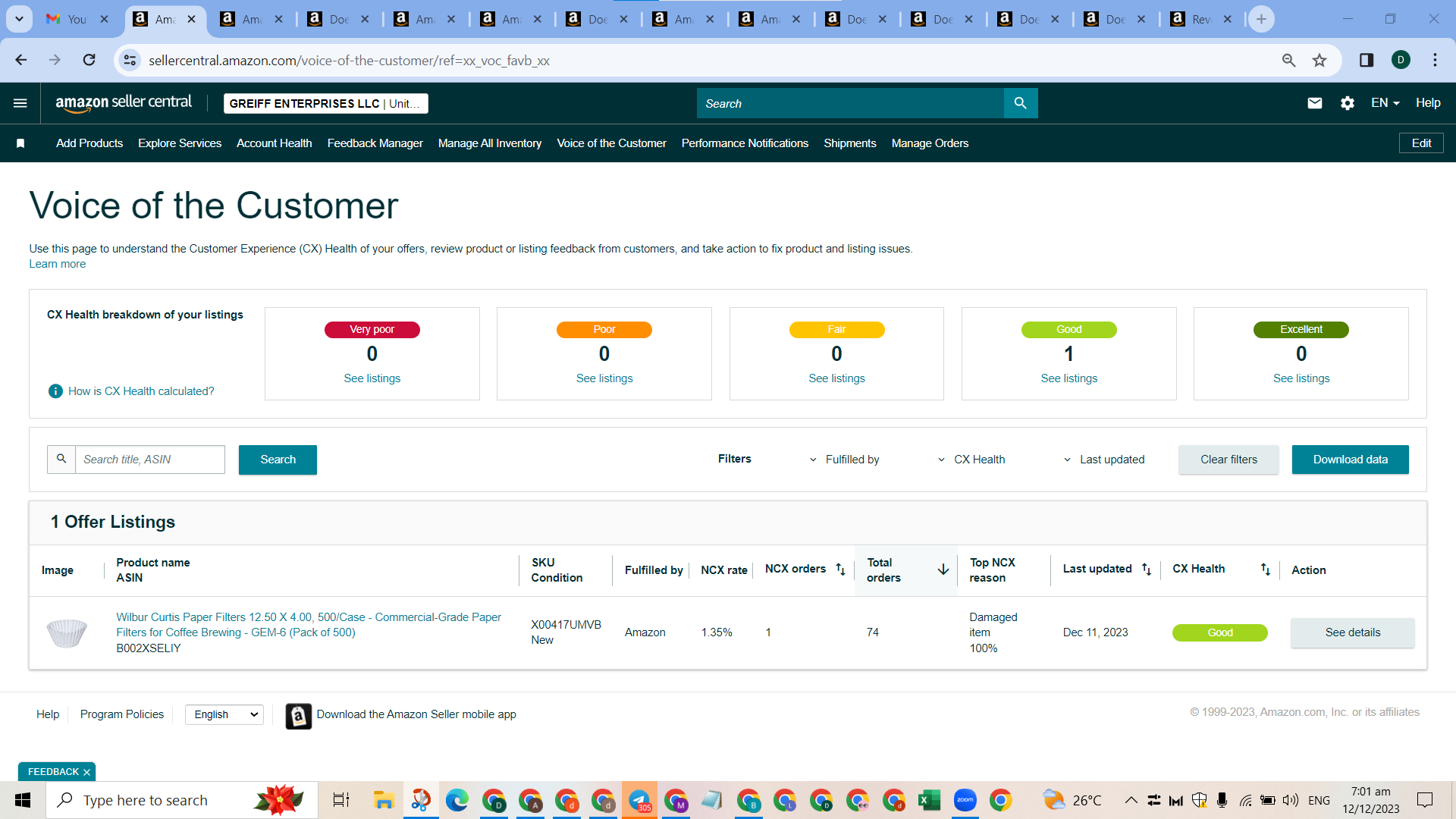The image size is (1456, 819).
Task: Click the magnifier icon beside title search box
Action: pyautogui.click(x=61, y=460)
